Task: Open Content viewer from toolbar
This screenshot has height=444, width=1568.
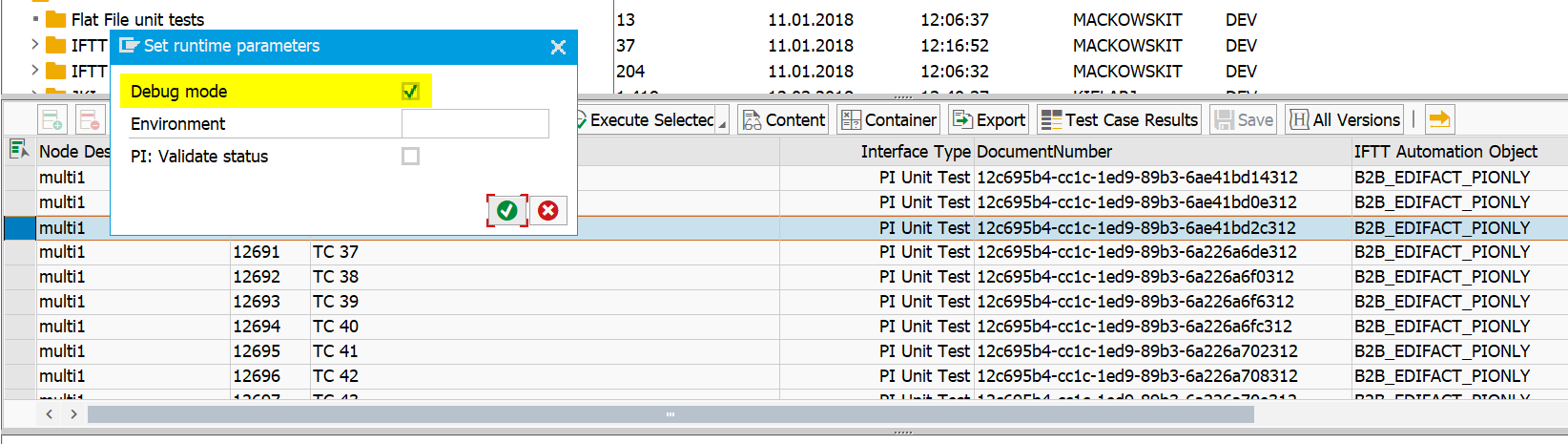Action: tap(783, 119)
